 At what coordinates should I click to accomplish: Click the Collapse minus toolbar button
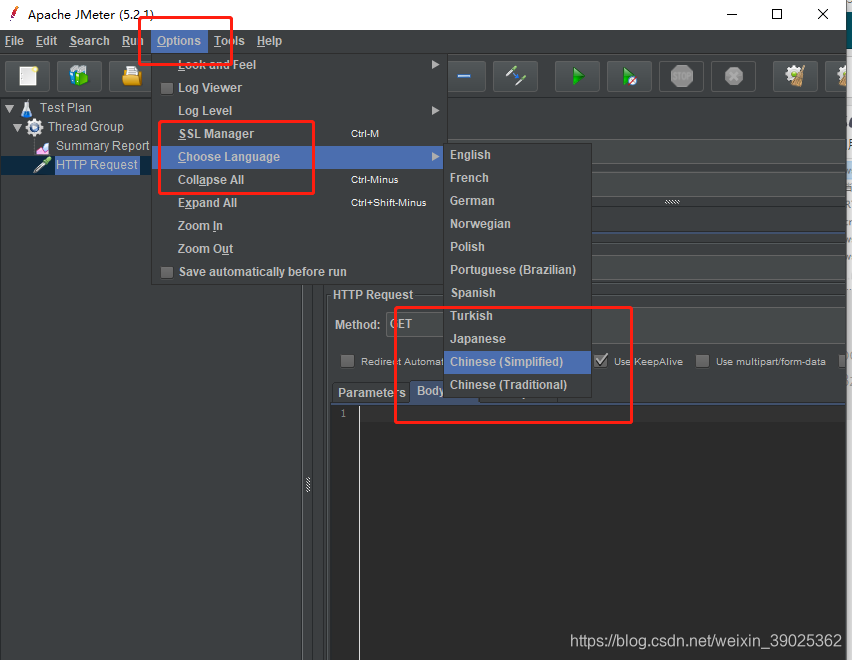pos(464,76)
